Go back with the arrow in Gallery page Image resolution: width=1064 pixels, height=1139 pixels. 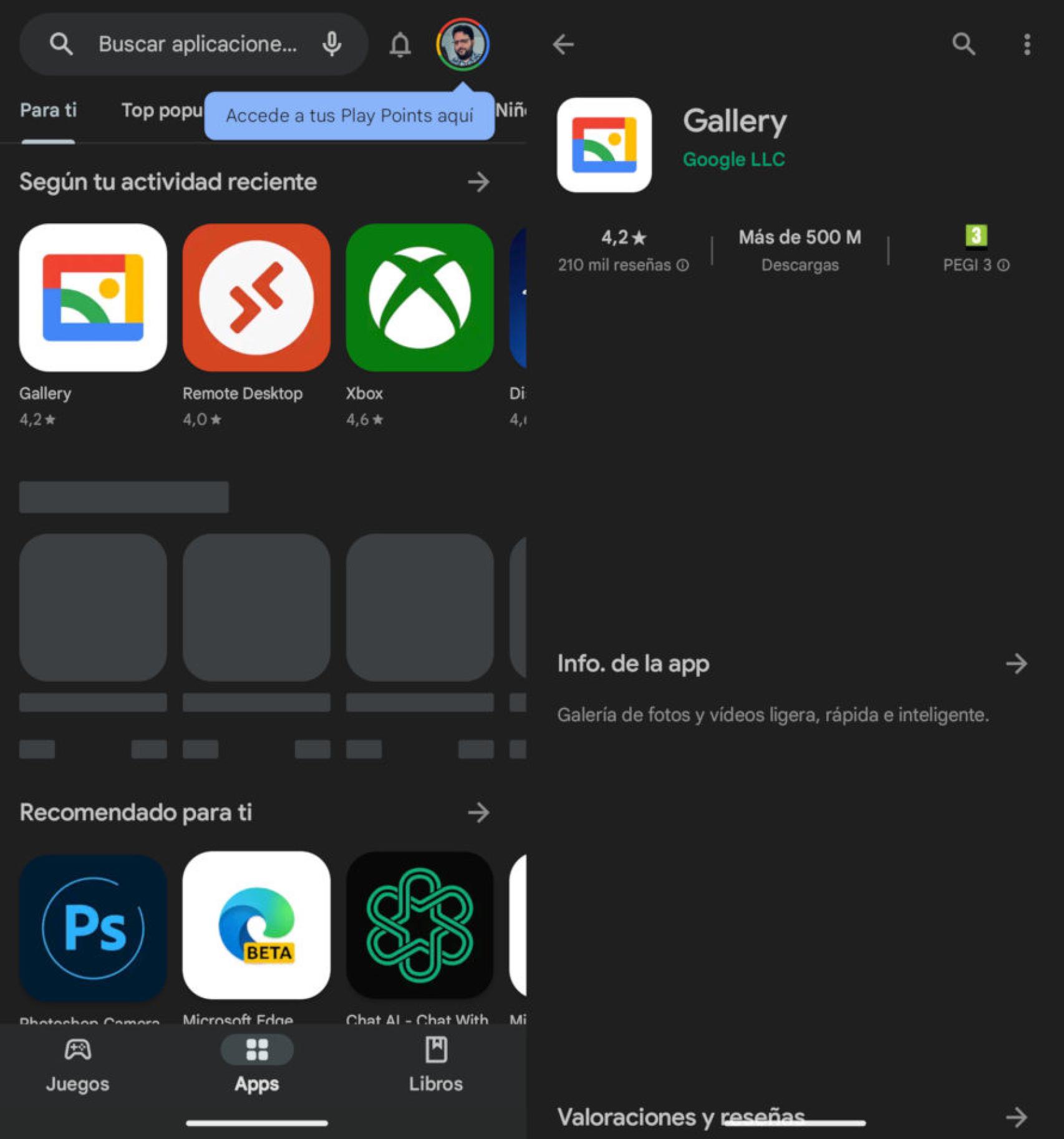point(563,44)
